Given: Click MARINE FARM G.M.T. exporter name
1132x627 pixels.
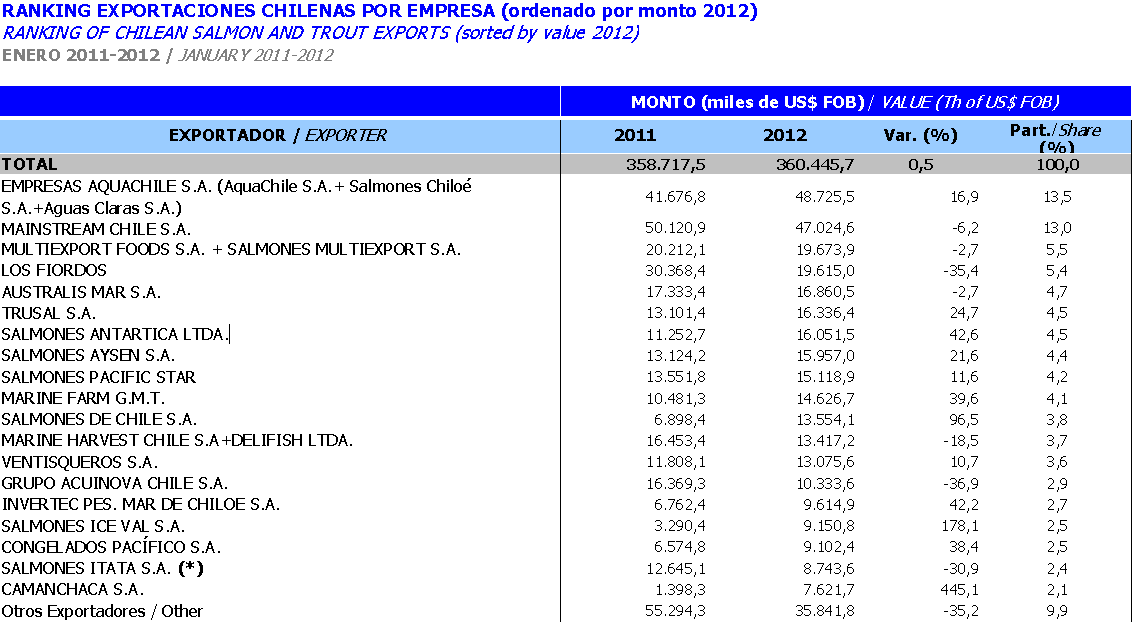Looking at the screenshot, I should point(83,398).
